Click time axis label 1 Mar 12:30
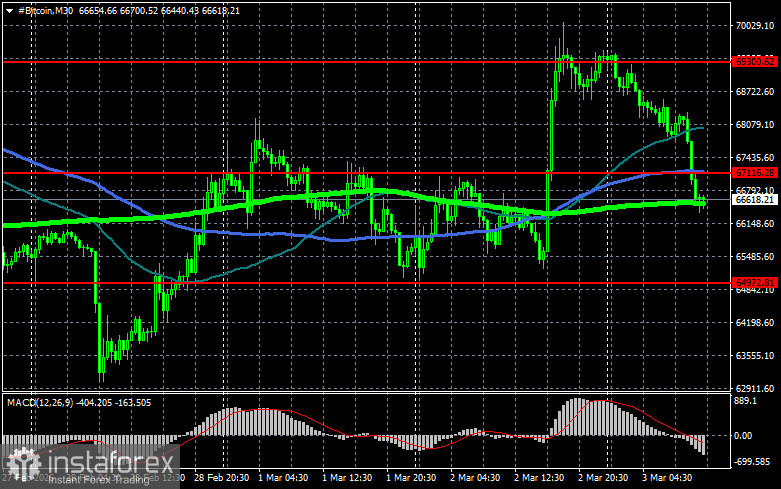781x489 pixels. click(347, 478)
